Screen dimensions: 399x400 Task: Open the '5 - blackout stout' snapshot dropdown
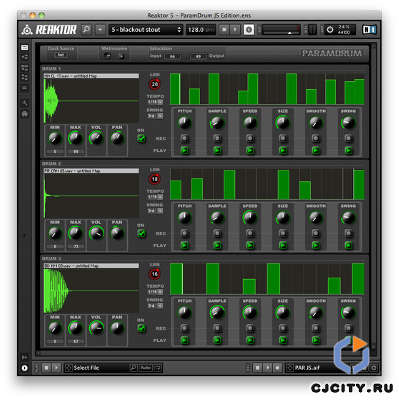tap(146, 30)
